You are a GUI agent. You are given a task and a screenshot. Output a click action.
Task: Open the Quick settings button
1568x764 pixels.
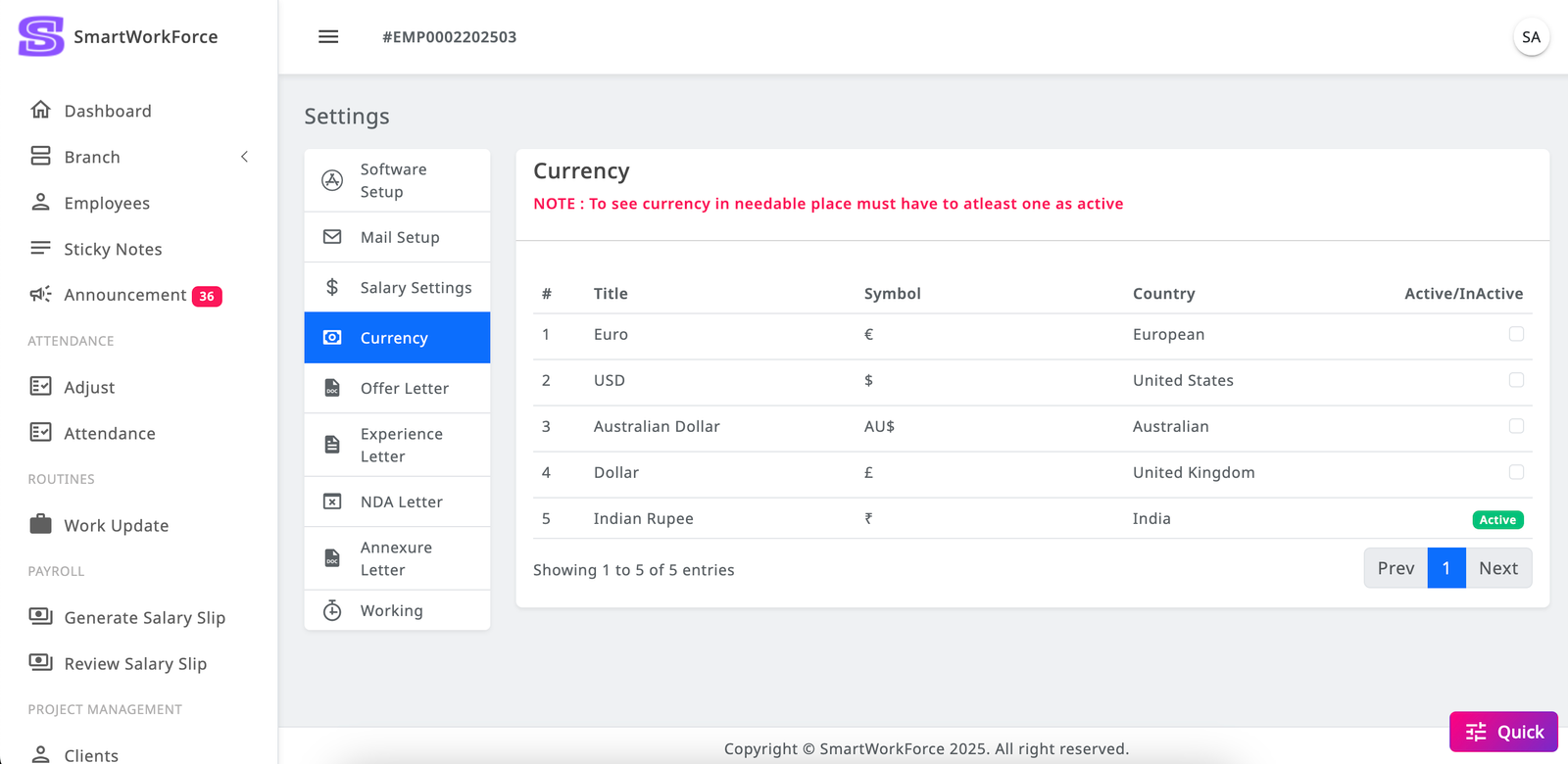1503,732
